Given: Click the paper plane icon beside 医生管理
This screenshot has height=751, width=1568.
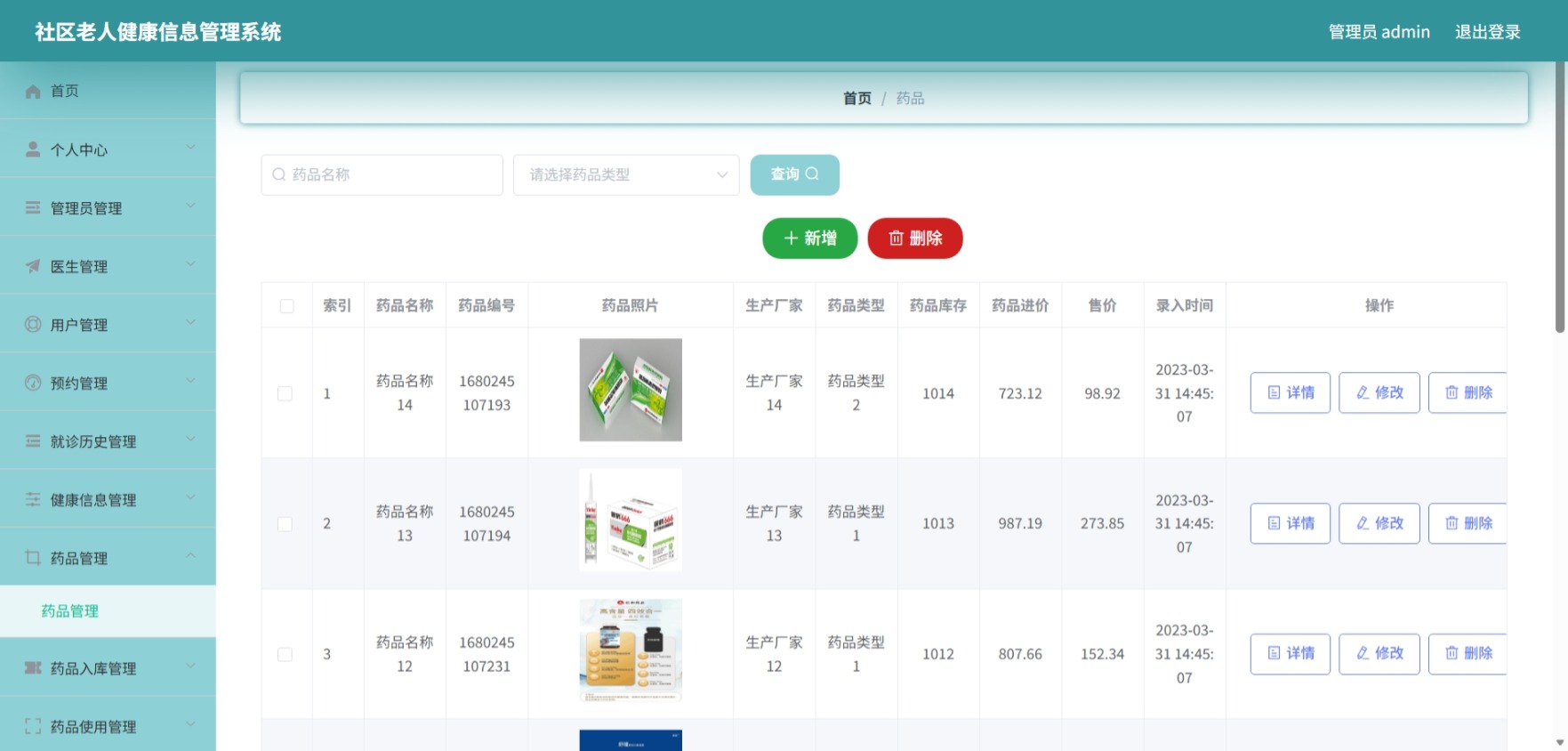Looking at the screenshot, I should click(x=33, y=266).
